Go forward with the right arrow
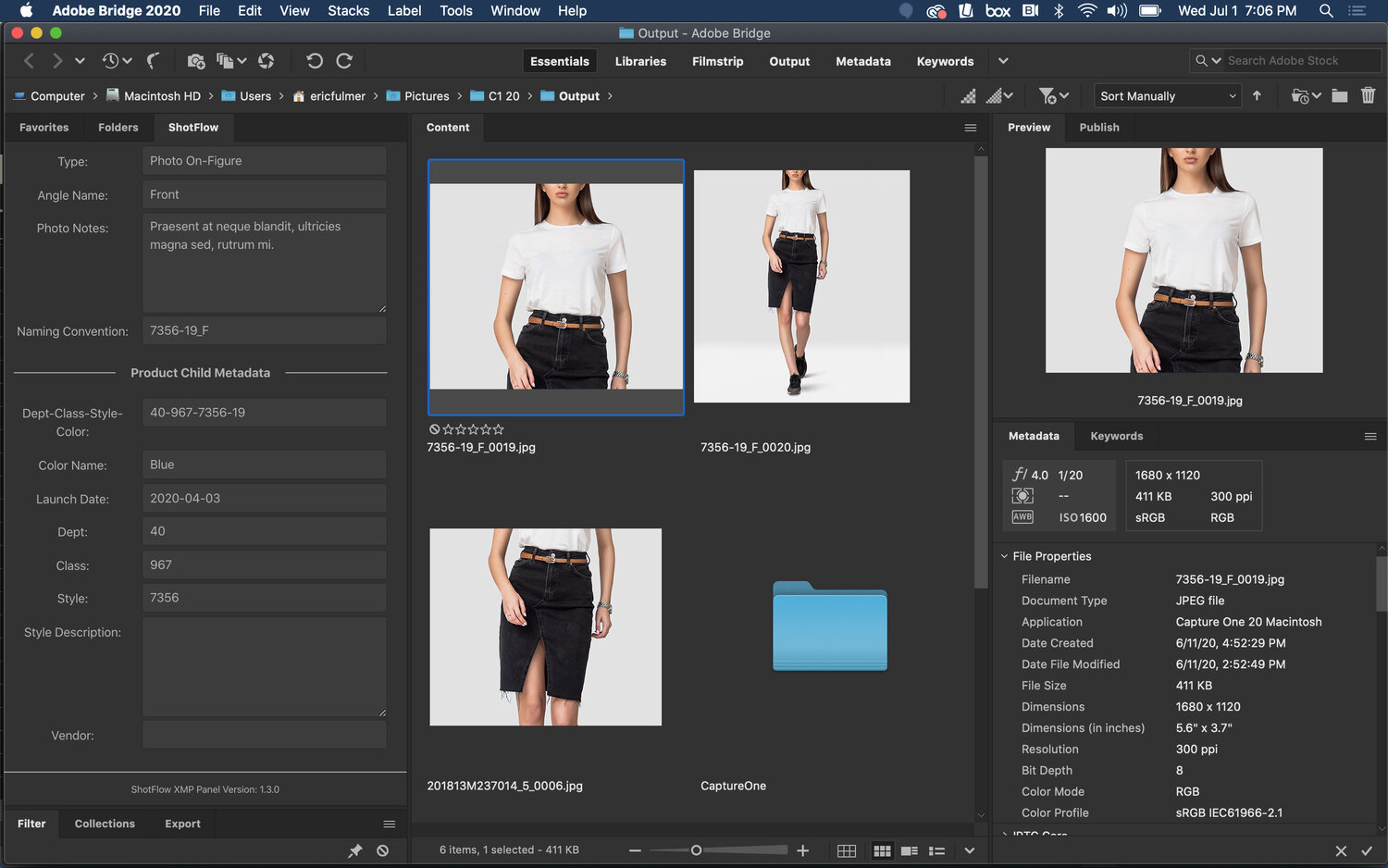The height and width of the screenshot is (868, 1388). click(x=57, y=61)
